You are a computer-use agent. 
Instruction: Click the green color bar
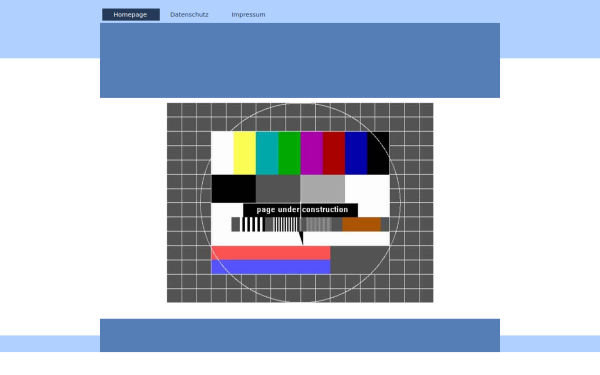289,153
